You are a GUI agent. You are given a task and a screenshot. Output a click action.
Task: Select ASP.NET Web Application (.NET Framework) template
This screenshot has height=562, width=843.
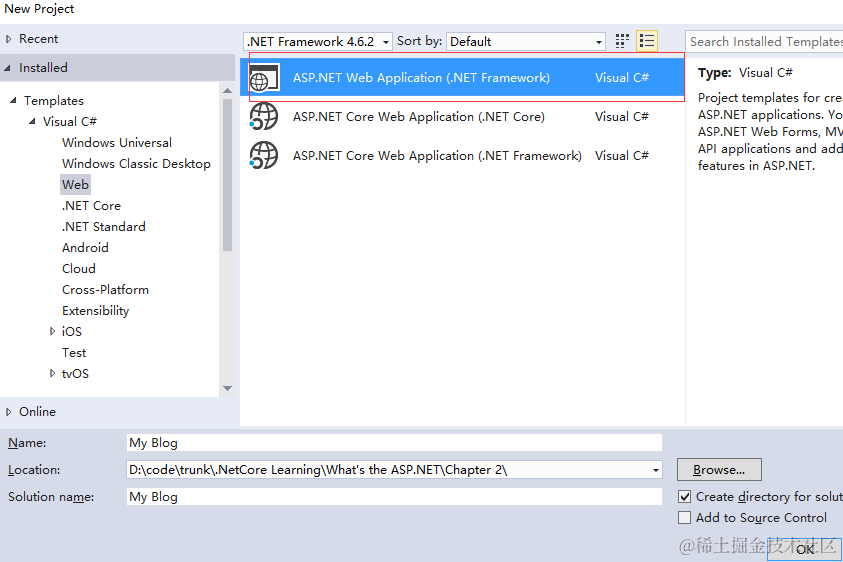pos(462,77)
